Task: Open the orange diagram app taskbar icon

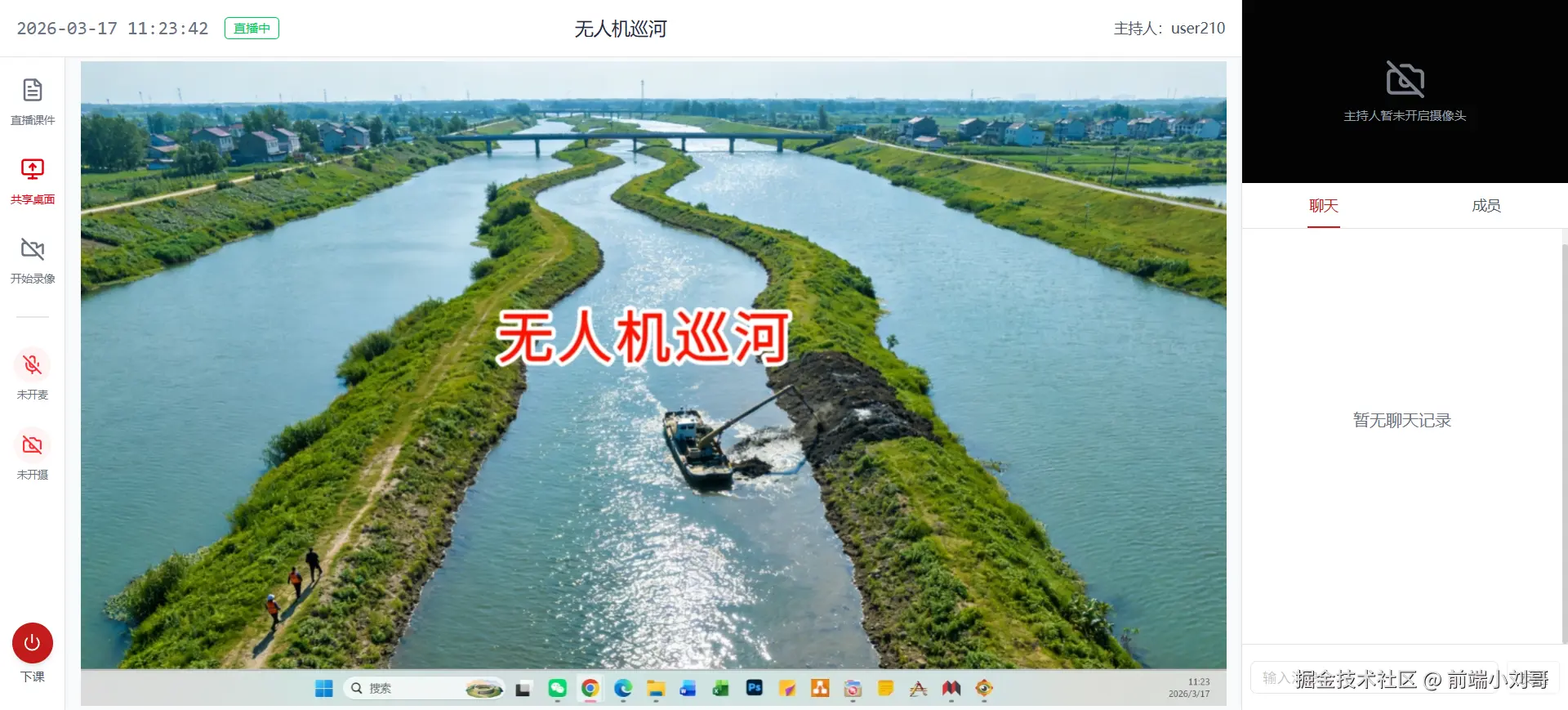Action: point(820,689)
